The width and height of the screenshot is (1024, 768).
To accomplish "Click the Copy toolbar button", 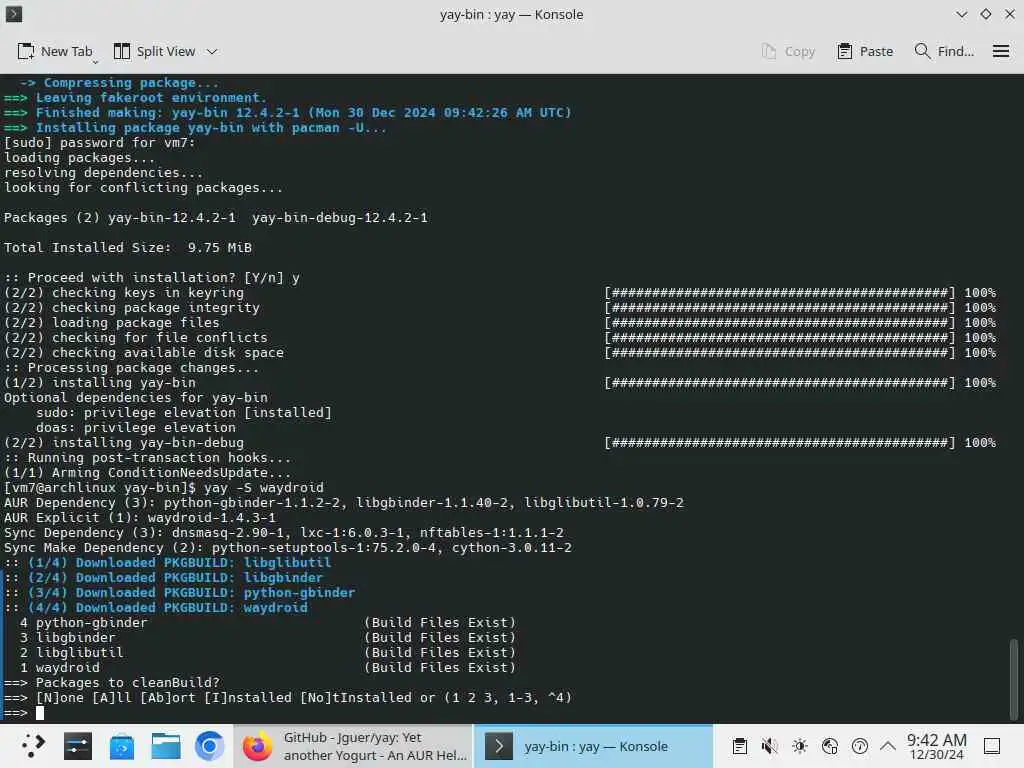I will click(788, 51).
